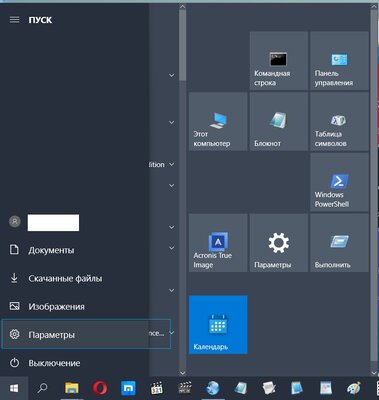Launch the Windows PowerShell tile
The height and width of the screenshot is (400, 379).
[x=339, y=182]
